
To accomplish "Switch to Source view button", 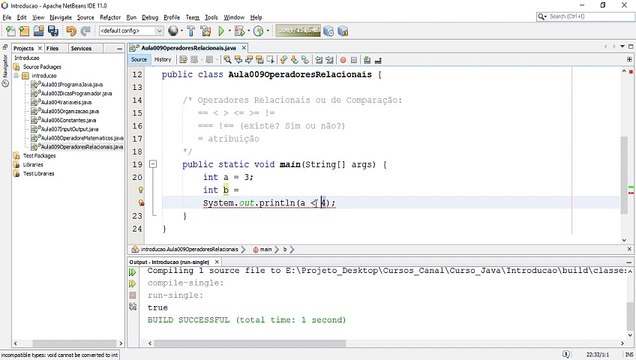I will pyautogui.click(x=139, y=60).
